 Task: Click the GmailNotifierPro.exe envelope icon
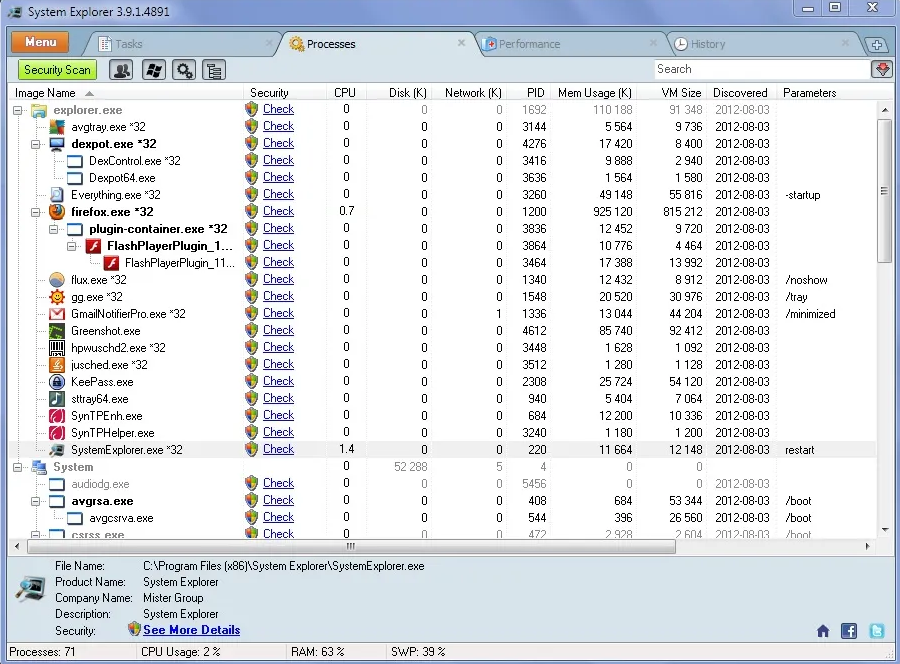(x=57, y=314)
